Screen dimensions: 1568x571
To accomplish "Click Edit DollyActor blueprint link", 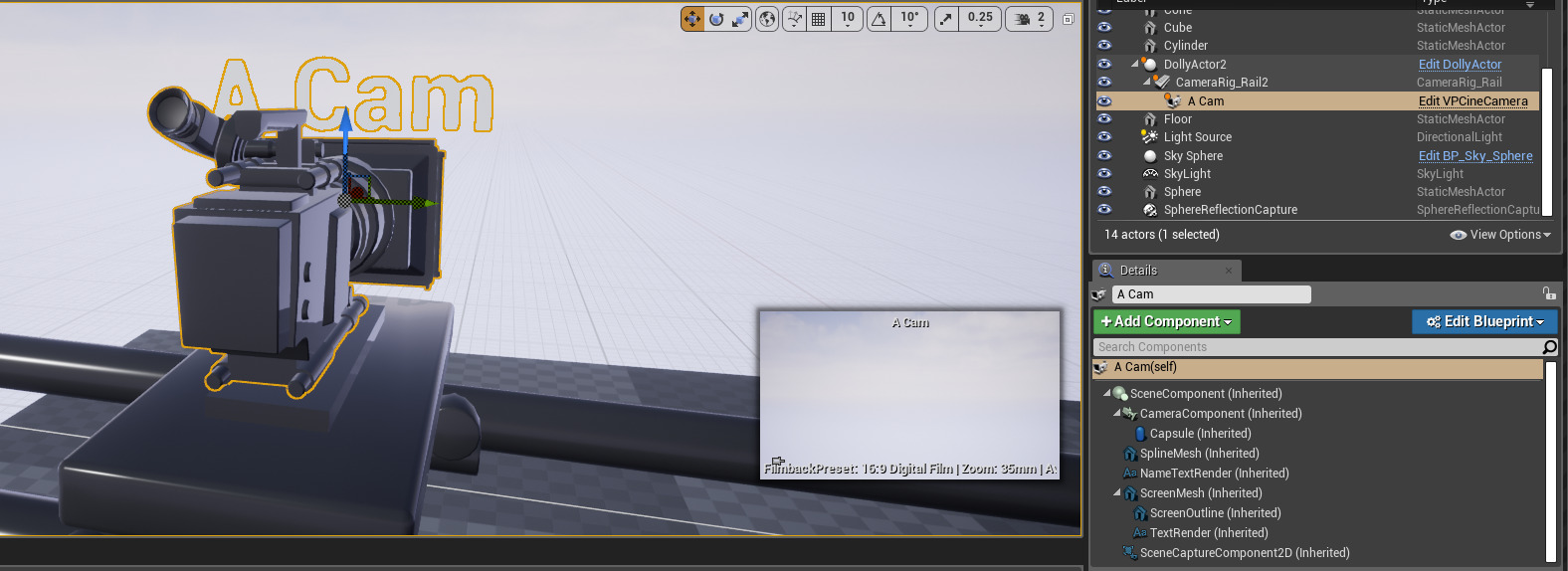I will 1460,65.
